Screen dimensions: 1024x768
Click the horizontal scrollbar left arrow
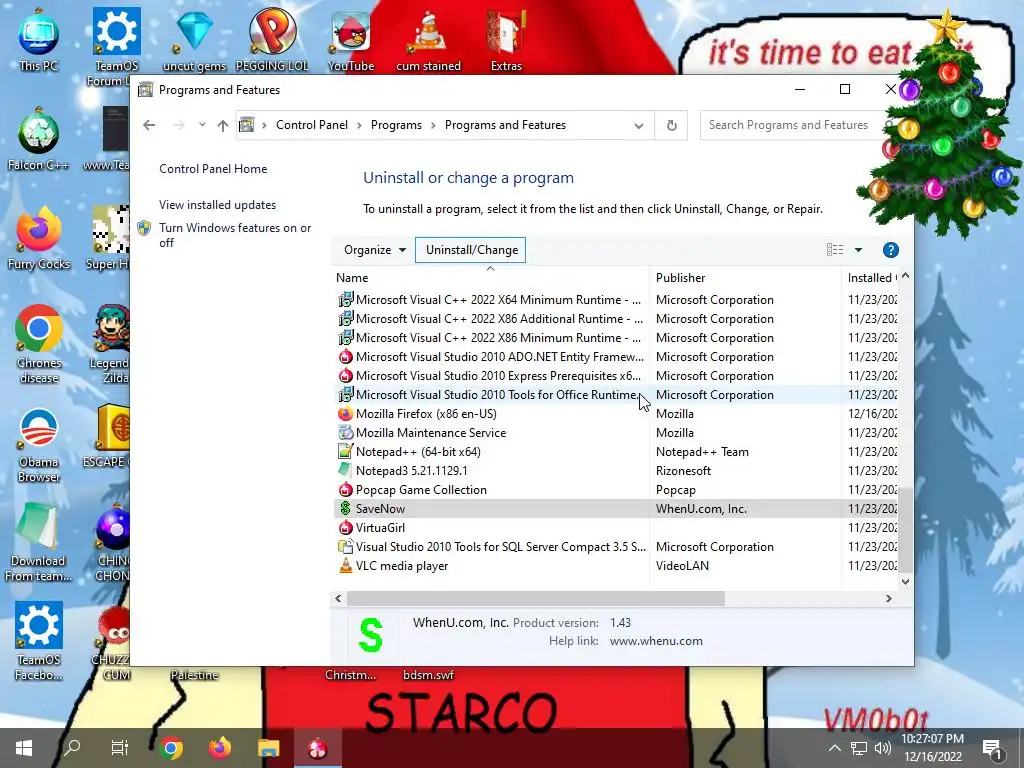338,598
